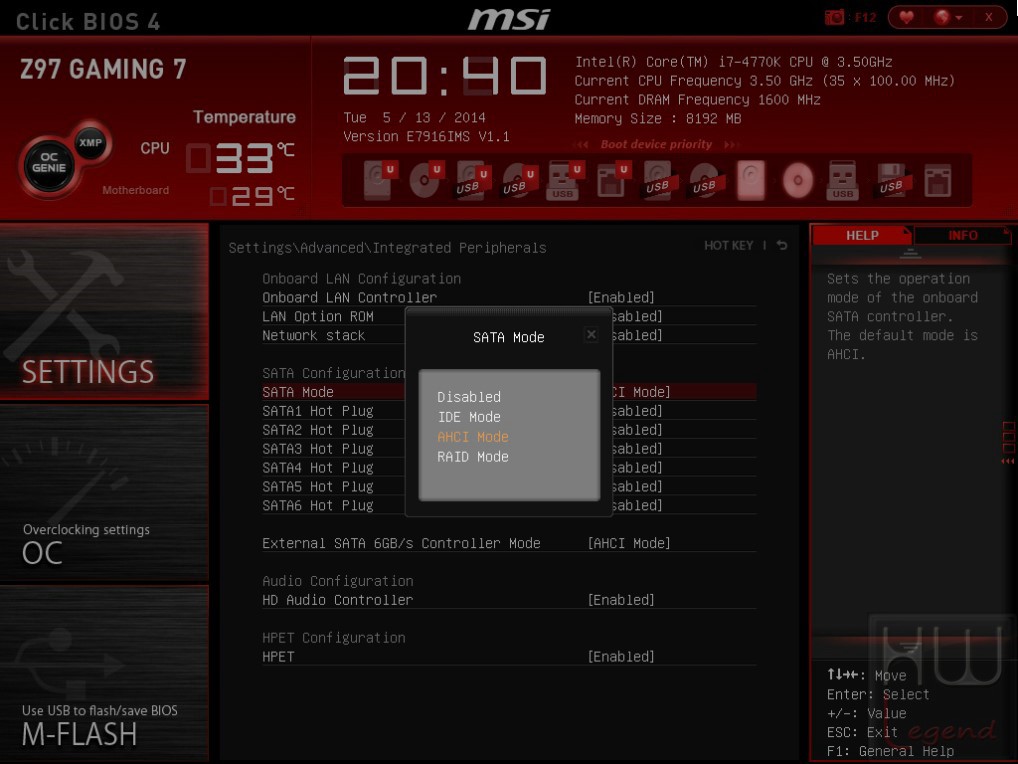Screen dimensions: 1018x764
Task: Toggle the OC Genie button
Action: click(49, 163)
